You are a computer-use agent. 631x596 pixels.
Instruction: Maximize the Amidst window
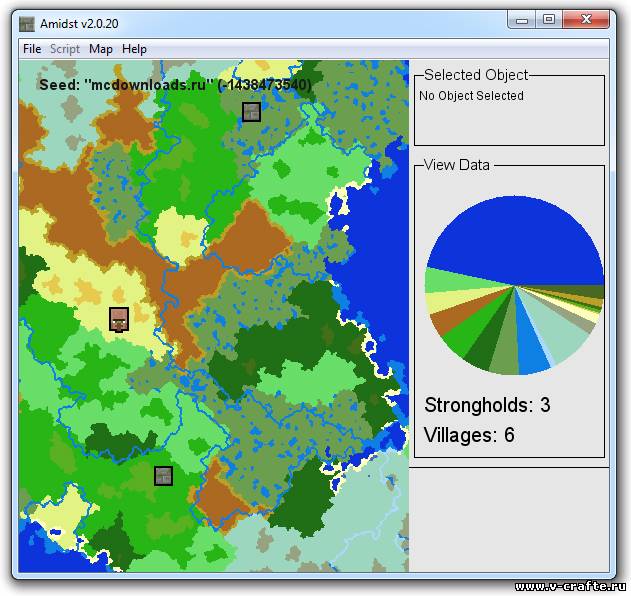548,19
